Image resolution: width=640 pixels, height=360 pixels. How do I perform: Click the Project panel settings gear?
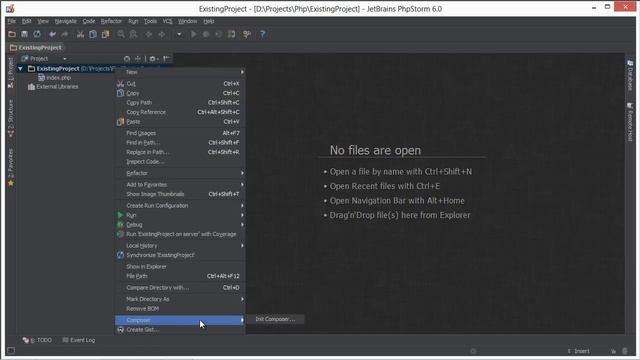(153, 59)
